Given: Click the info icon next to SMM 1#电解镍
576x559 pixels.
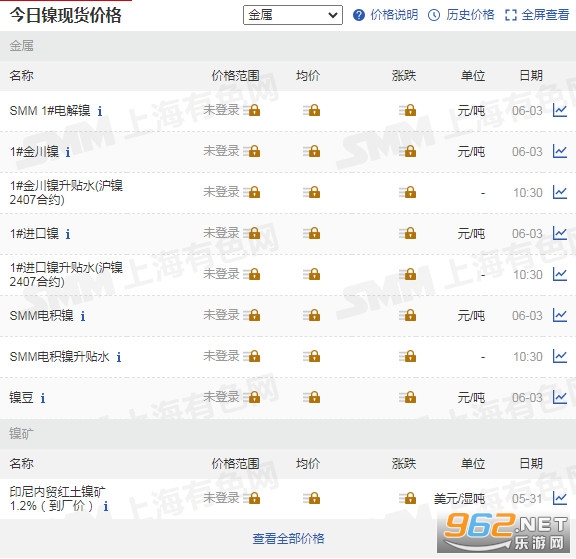Looking at the screenshot, I should pyautogui.click(x=100, y=111).
